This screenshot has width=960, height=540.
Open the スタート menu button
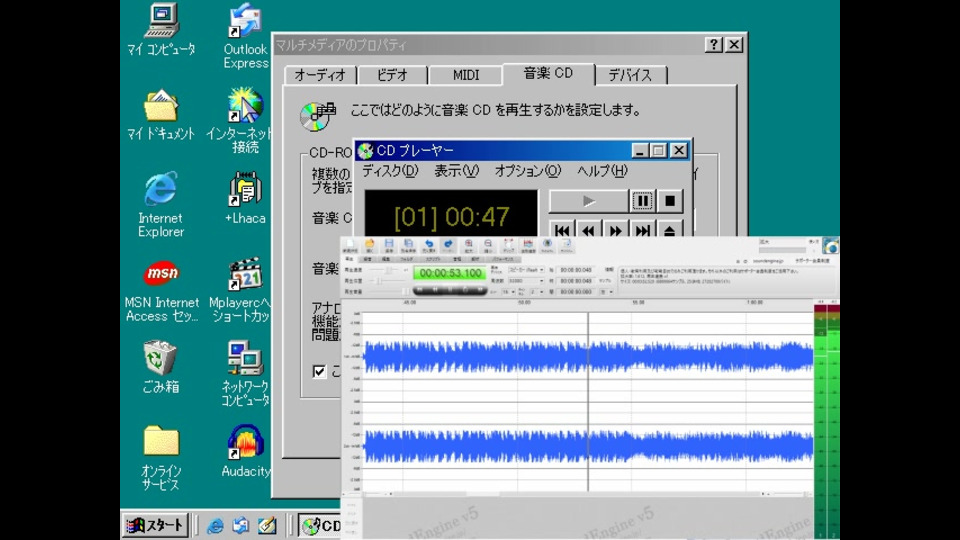(x=156, y=525)
